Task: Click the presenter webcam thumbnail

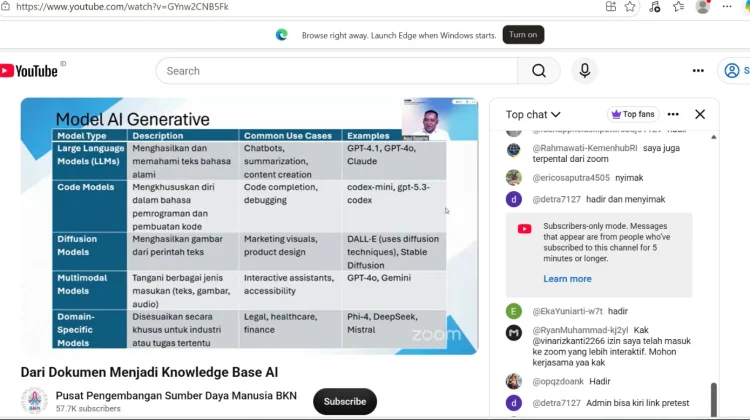Action: click(x=439, y=120)
